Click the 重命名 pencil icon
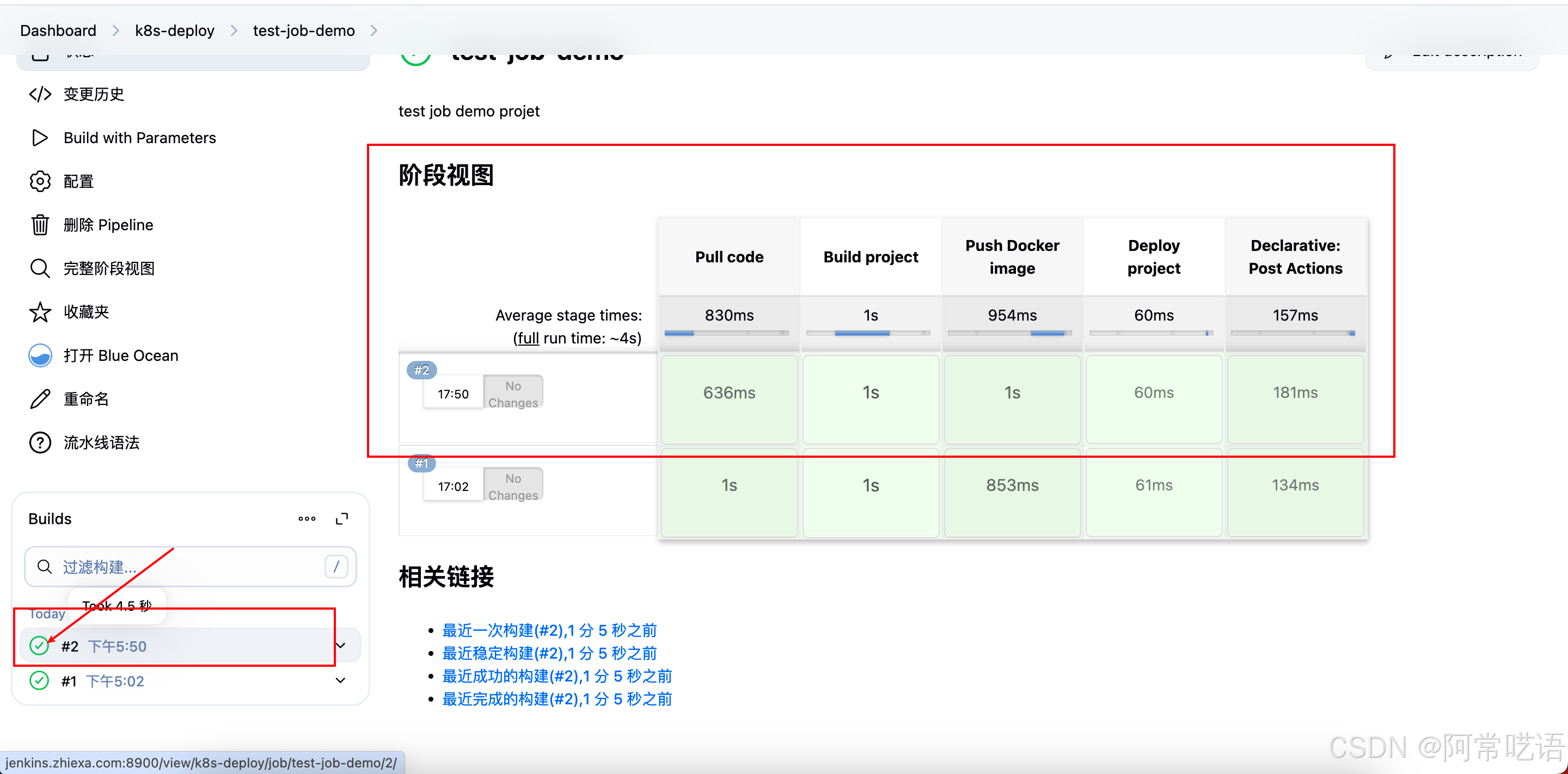Viewport: 1568px width, 774px height. point(40,399)
